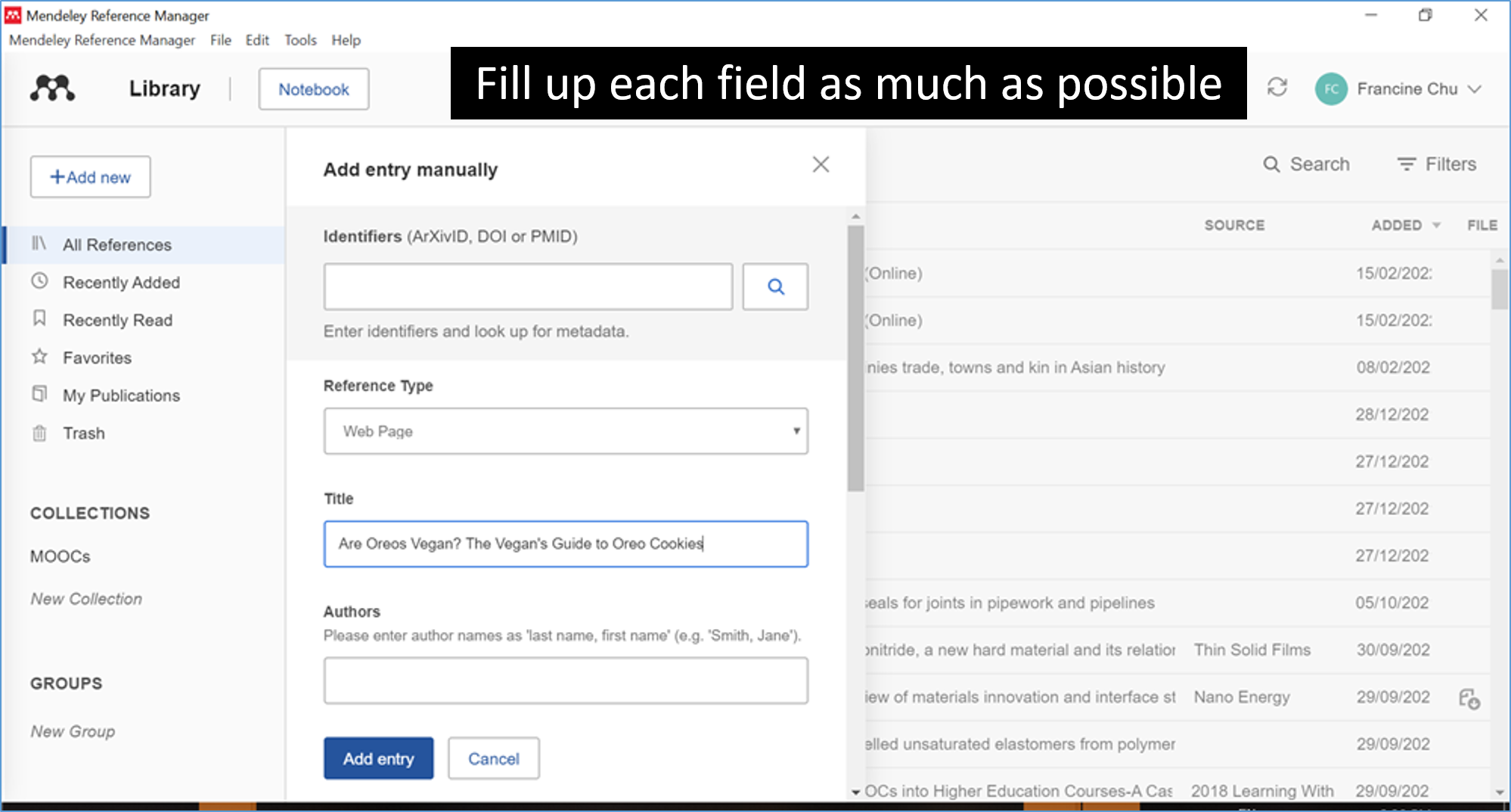Click the My Publications icon
This screenshot has height=812, width=1511.
(39, 394)
